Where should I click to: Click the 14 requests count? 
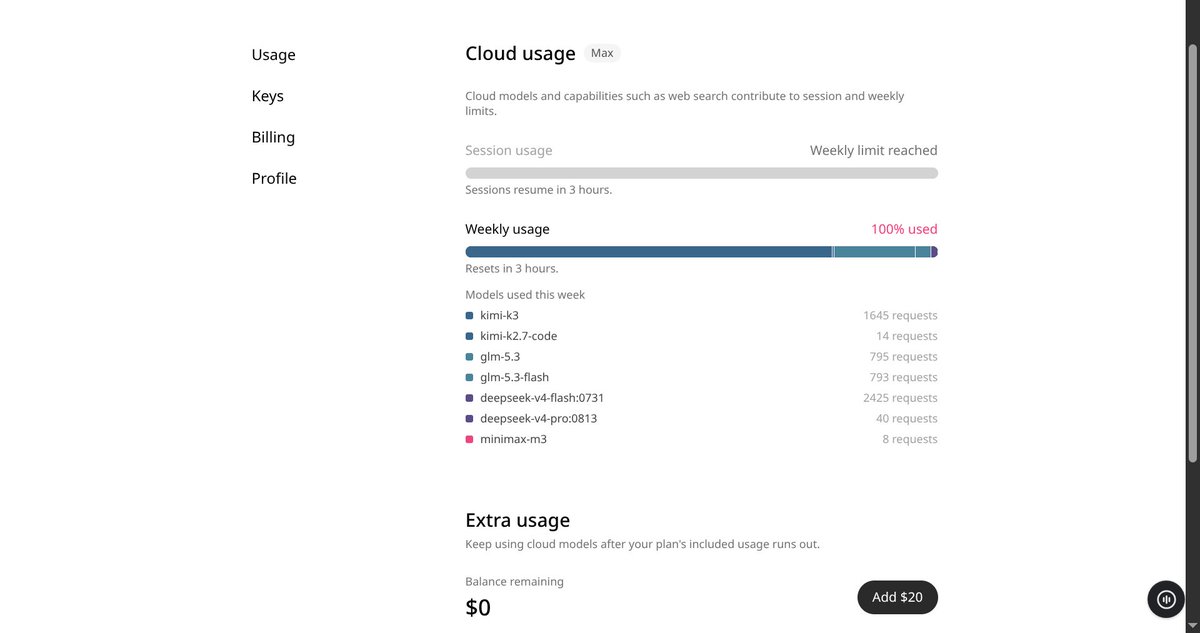[x=907, y=336]
